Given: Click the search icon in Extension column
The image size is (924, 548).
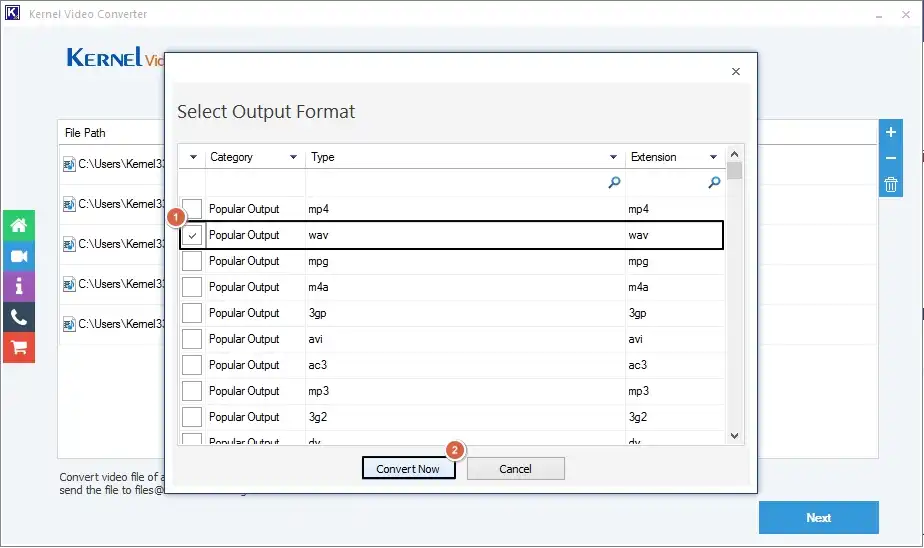Looking at the screenshot, I should [714, 183].
